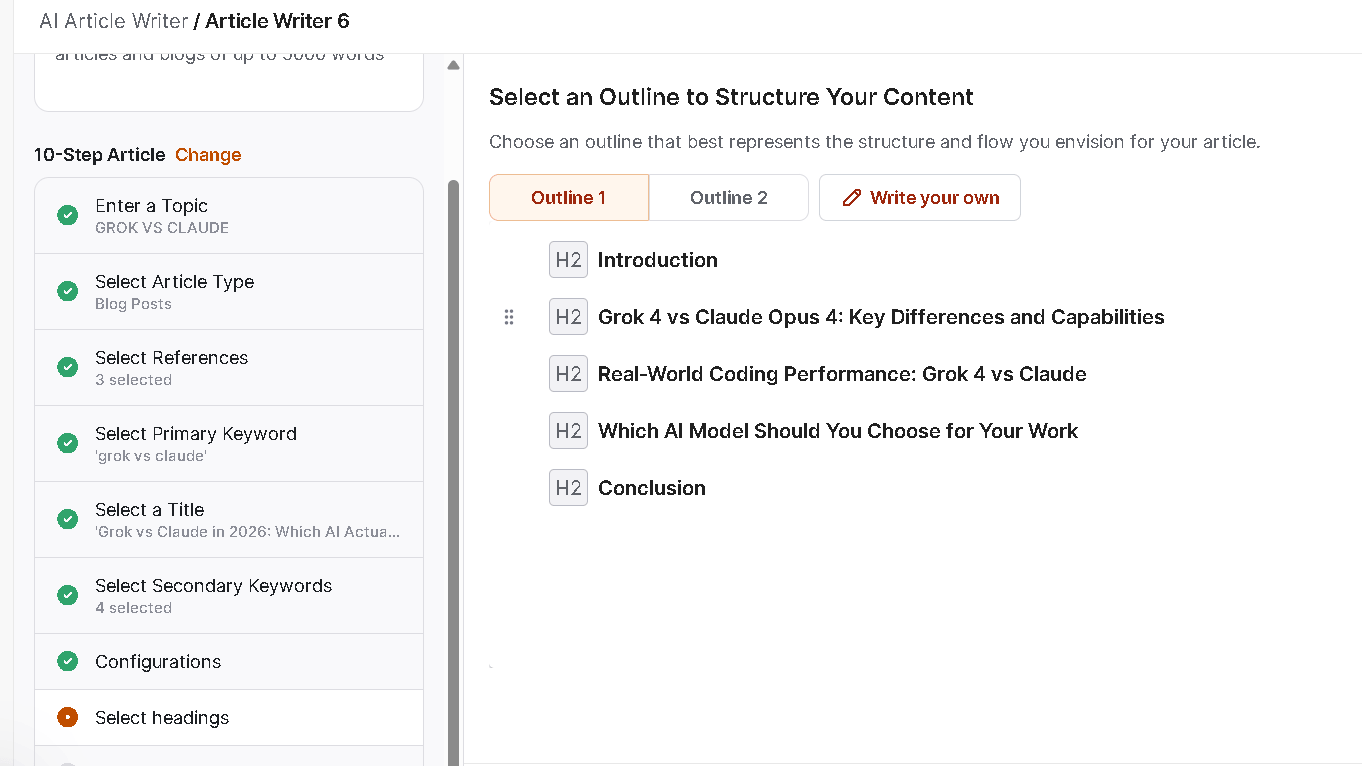Image resolution: width=1362 pixels, height=766 pixels.
Task: Go to the Select References step
Action: click(x=229, y=368)
